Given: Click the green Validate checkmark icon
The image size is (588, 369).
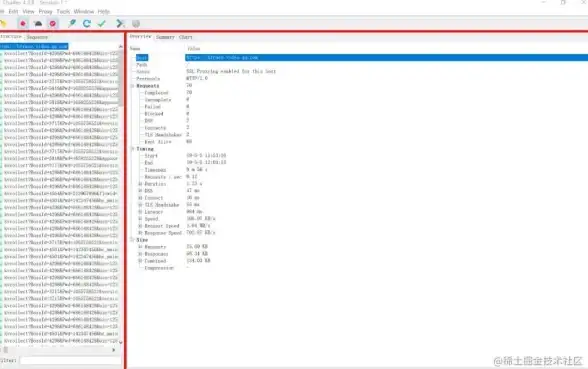Looking at the screenshot, I should [x=102, y=24].
